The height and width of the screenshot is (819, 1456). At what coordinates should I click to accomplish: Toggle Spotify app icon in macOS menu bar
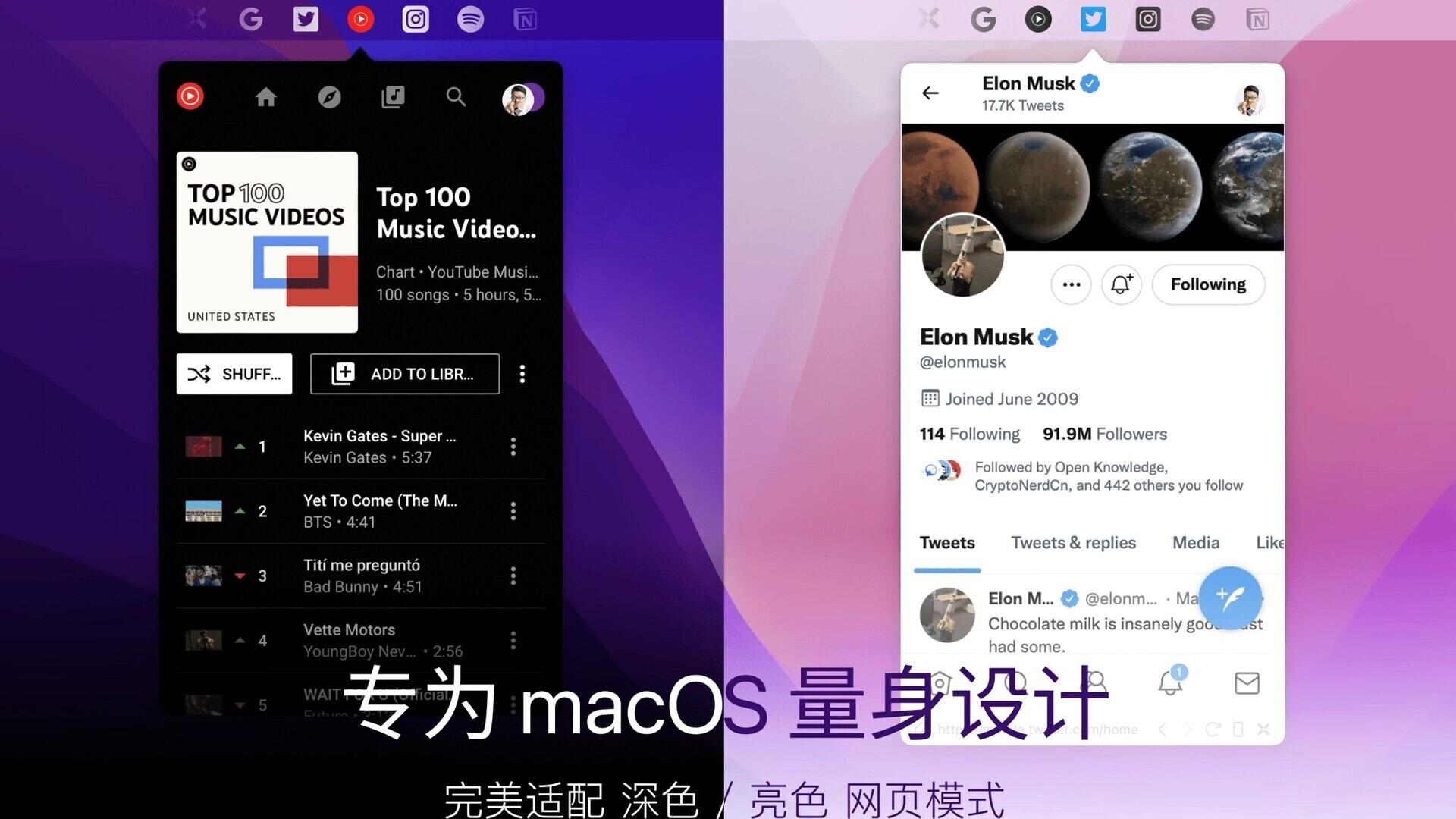pos(469,18)
